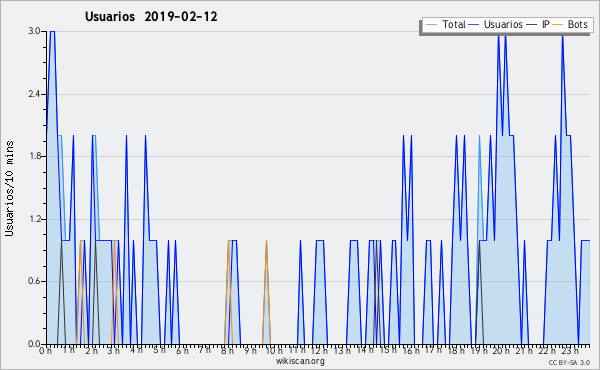Click the '16 h' x-axis label
The height and width of the screenshot is (370, 600).
click(x=411, y=350)
